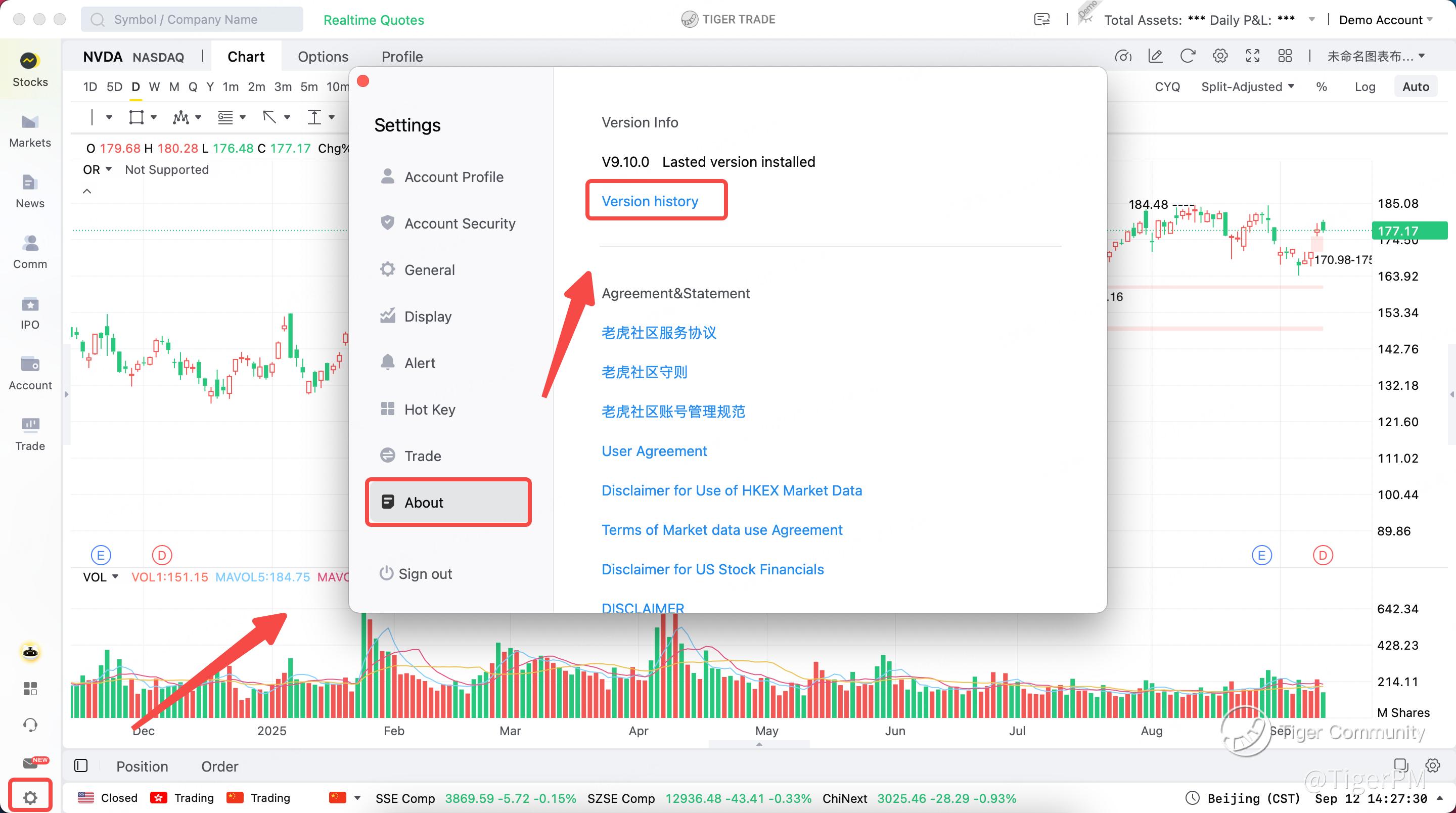Enter fullscreen chart mode icon
1456x813 pixels.
[x=1253, y=56]
